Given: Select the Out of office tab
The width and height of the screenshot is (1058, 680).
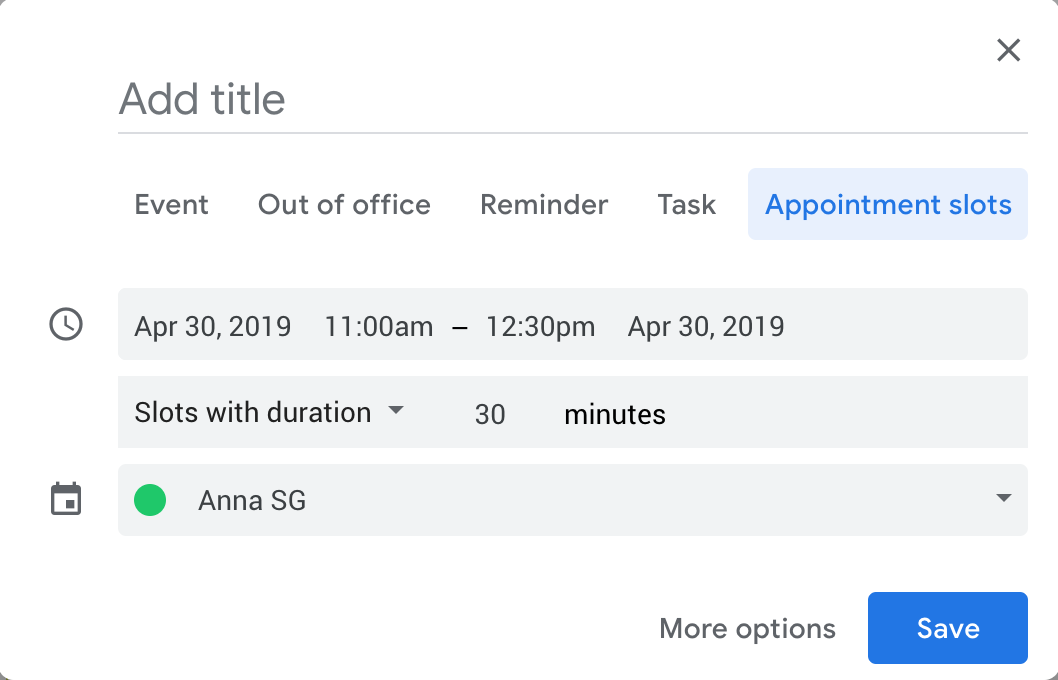Looking at the screenshot, I should [x=344, y=205].
